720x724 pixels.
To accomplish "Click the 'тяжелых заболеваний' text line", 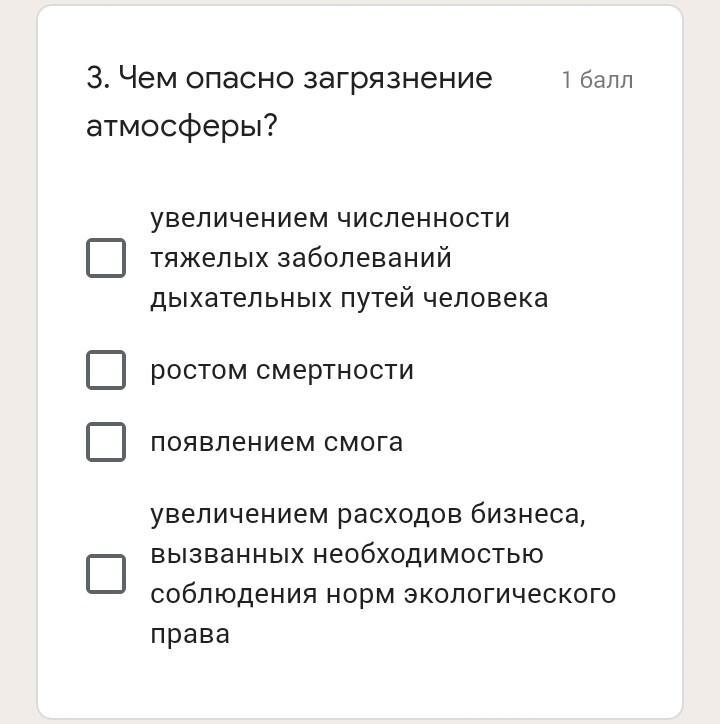I will coord(301,258).
